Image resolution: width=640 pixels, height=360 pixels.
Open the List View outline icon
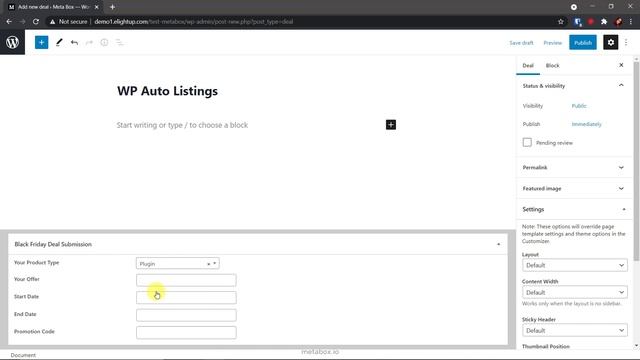click(x=120, y=42)
